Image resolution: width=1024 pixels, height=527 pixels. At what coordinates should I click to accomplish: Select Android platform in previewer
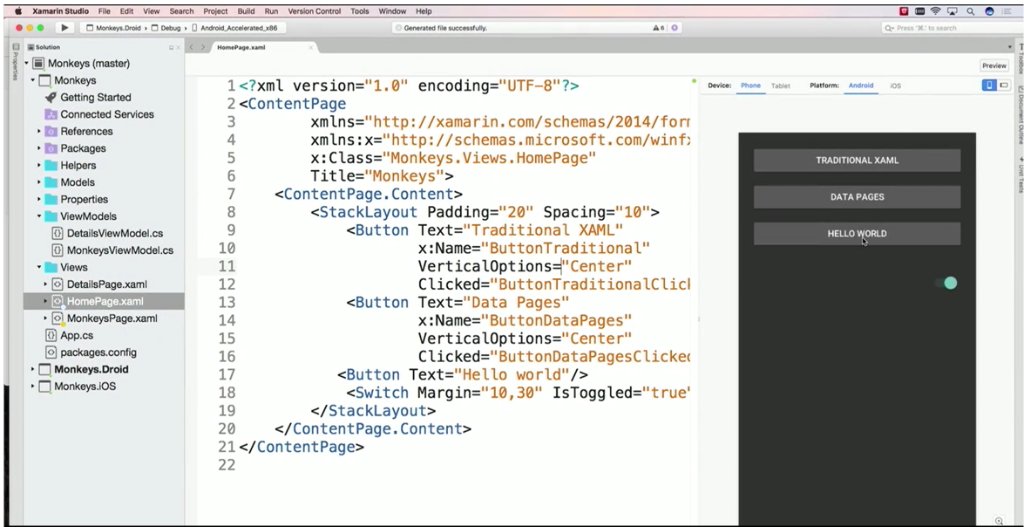click(x=861, y=86)
